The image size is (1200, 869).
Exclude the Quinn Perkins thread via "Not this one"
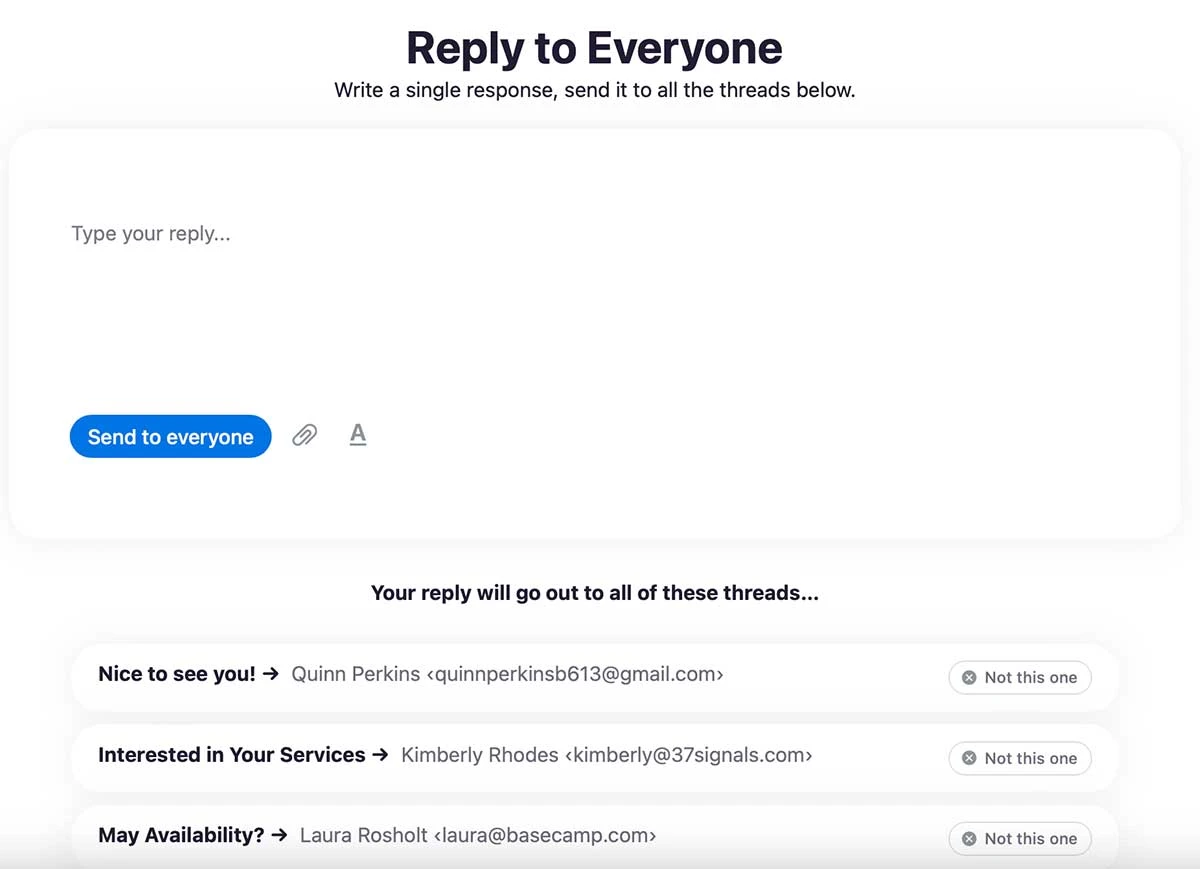(1019, 677)
